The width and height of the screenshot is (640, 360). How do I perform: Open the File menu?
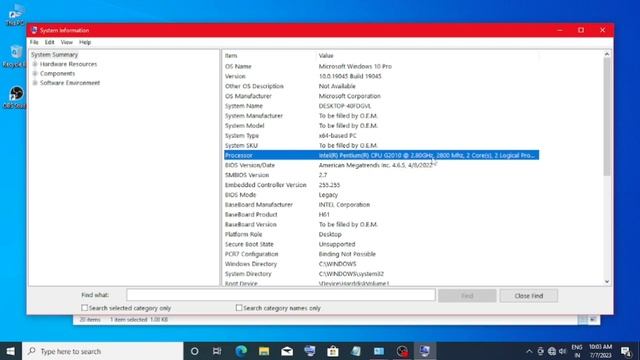(x=34, y=42)
